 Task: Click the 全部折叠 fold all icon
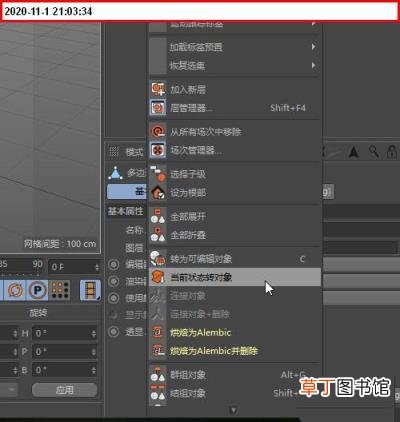coord(158,235)
